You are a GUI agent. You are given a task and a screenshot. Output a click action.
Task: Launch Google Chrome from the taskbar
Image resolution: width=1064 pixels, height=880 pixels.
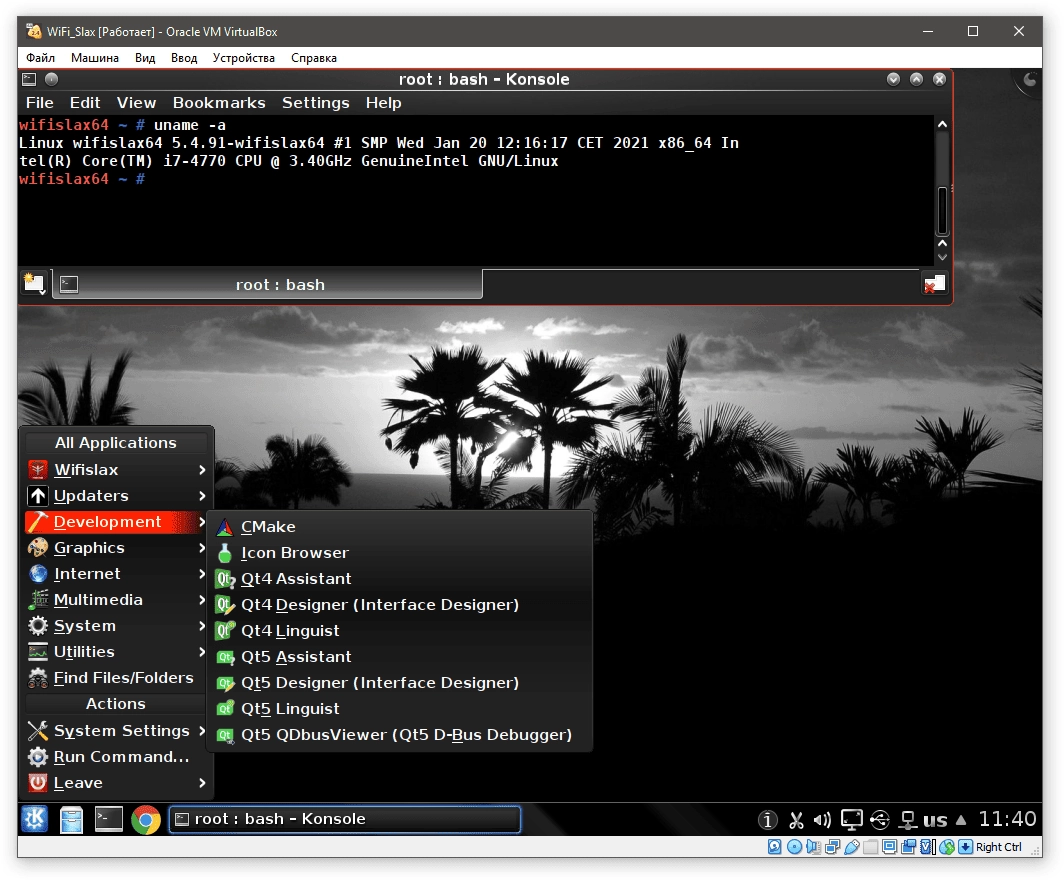(146, 820)
